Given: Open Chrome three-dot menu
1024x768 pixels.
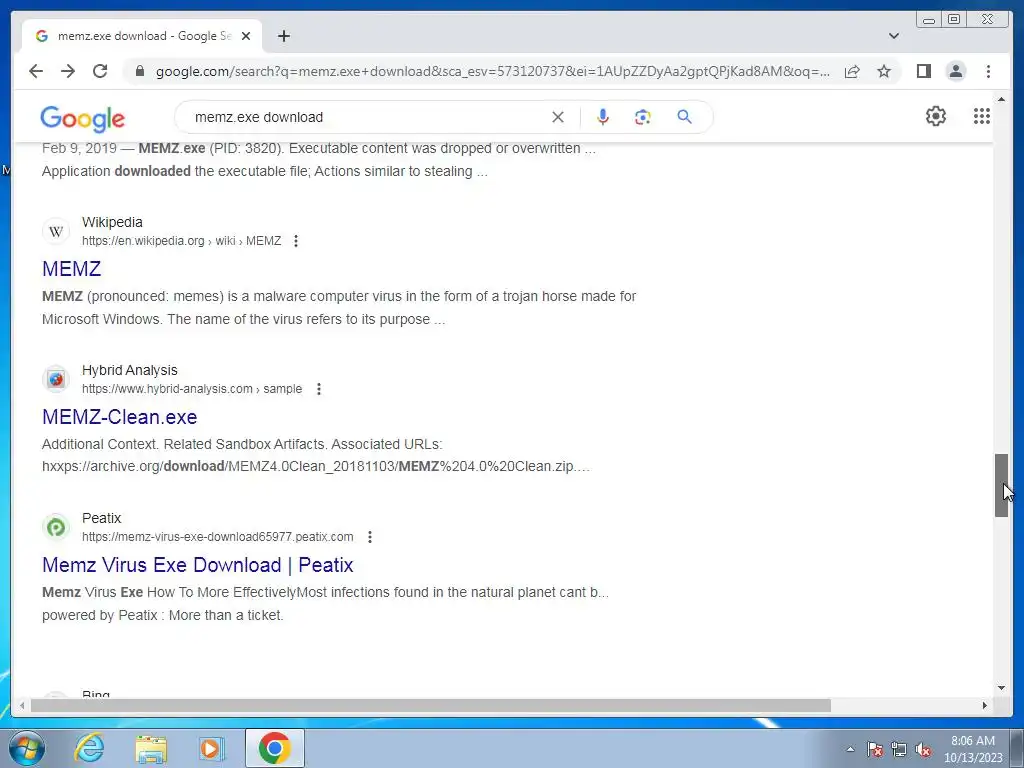Looking at the screenshot, I should pyautogui.click(x=988, y=71).
